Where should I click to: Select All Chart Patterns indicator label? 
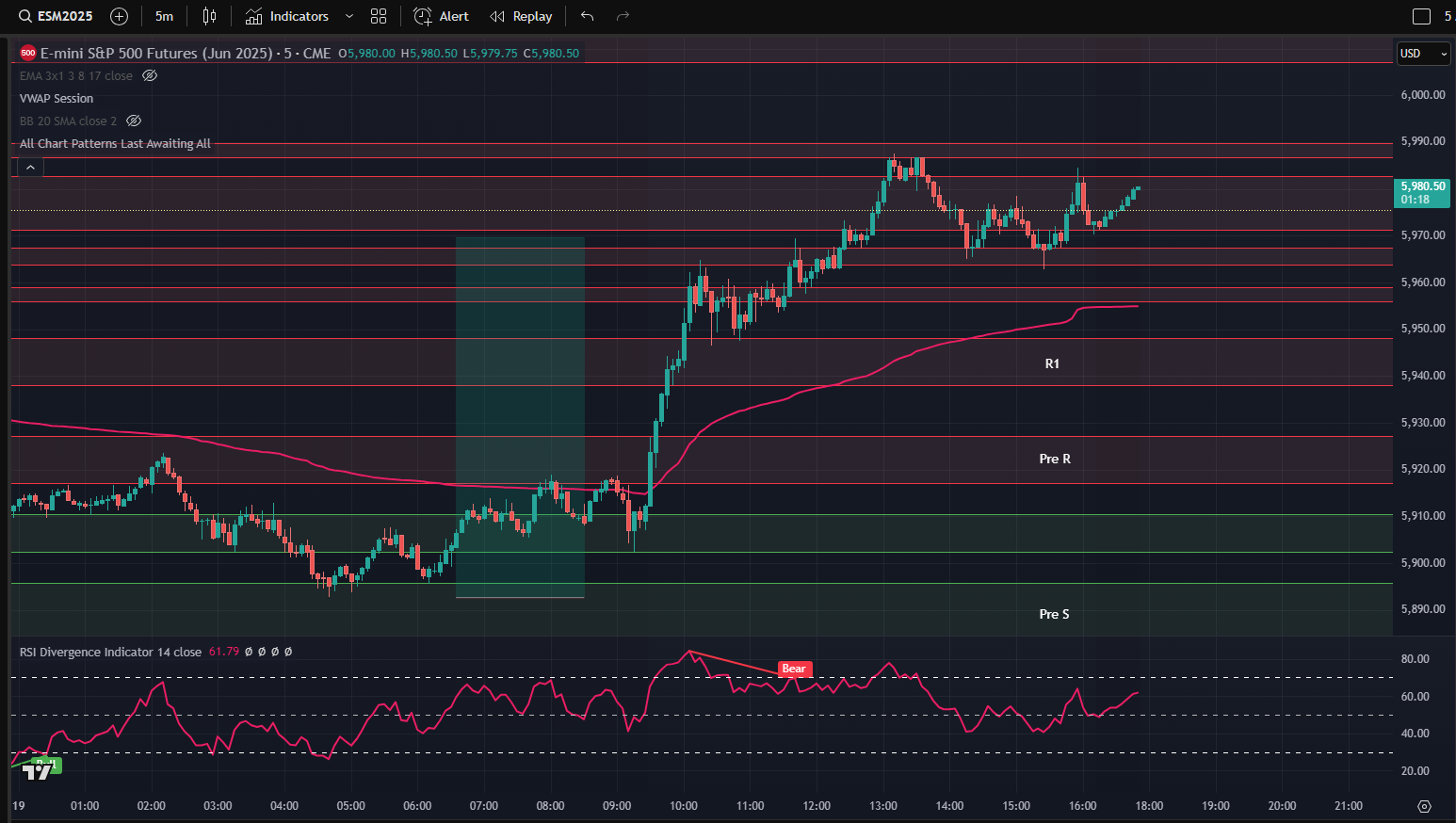pos(115,143)
